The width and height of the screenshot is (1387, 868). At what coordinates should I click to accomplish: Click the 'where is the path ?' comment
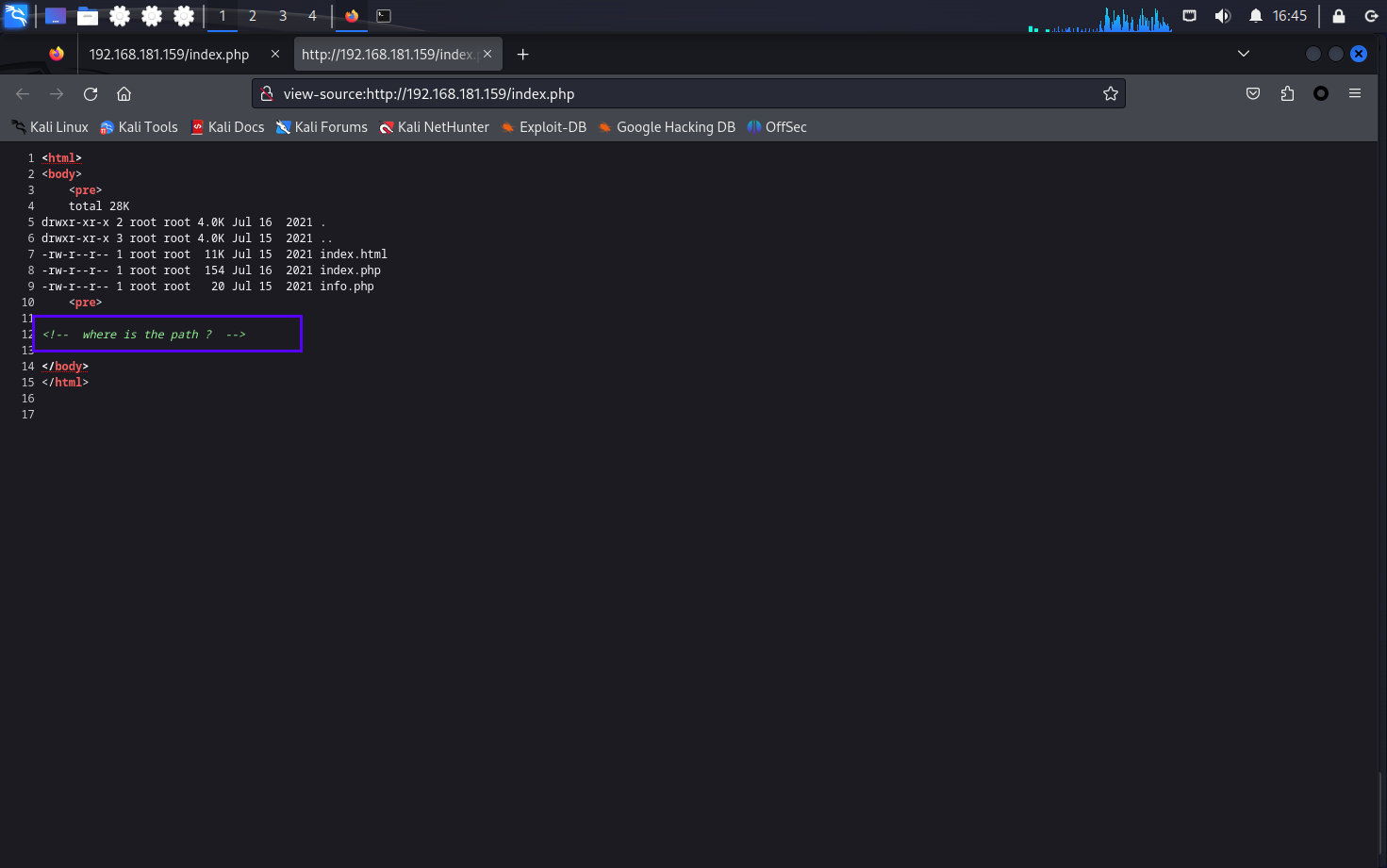(x=143, y=335)
